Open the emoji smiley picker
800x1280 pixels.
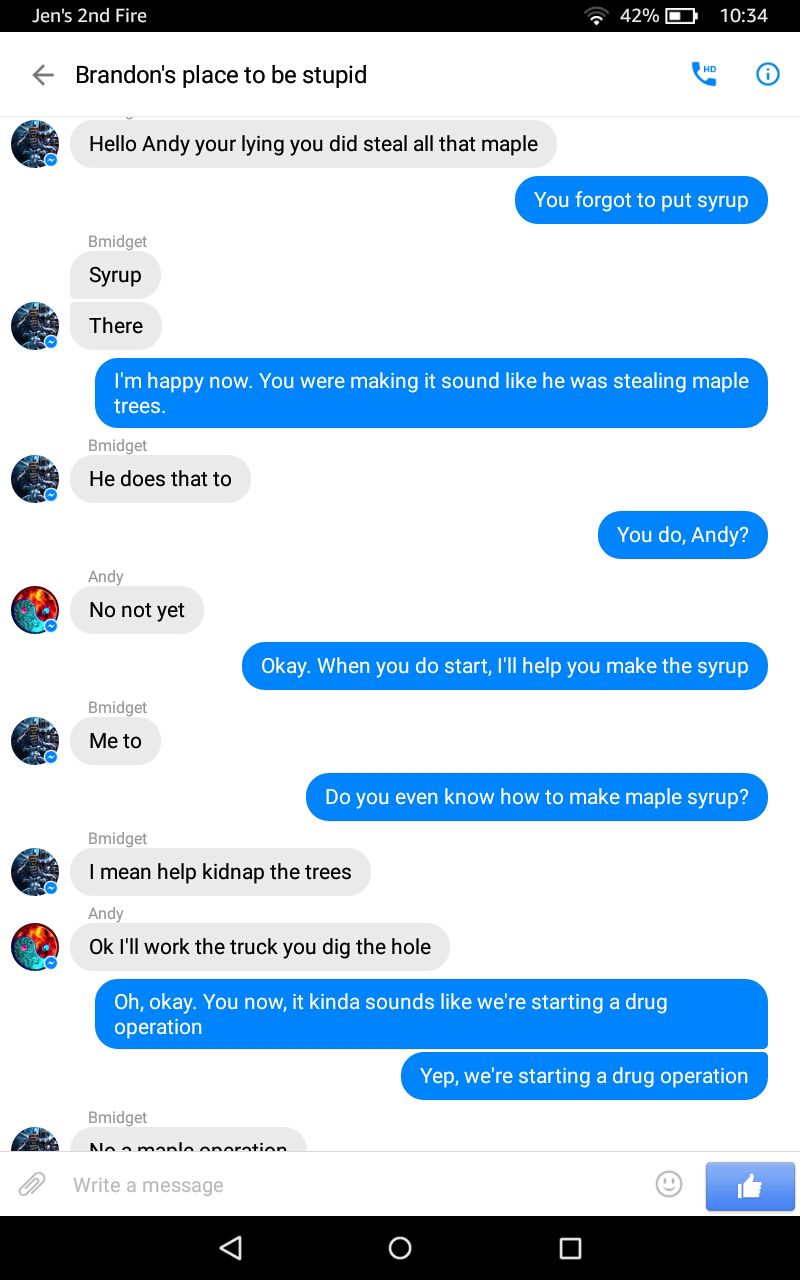pyautogui.click(x=669, y=1184)
